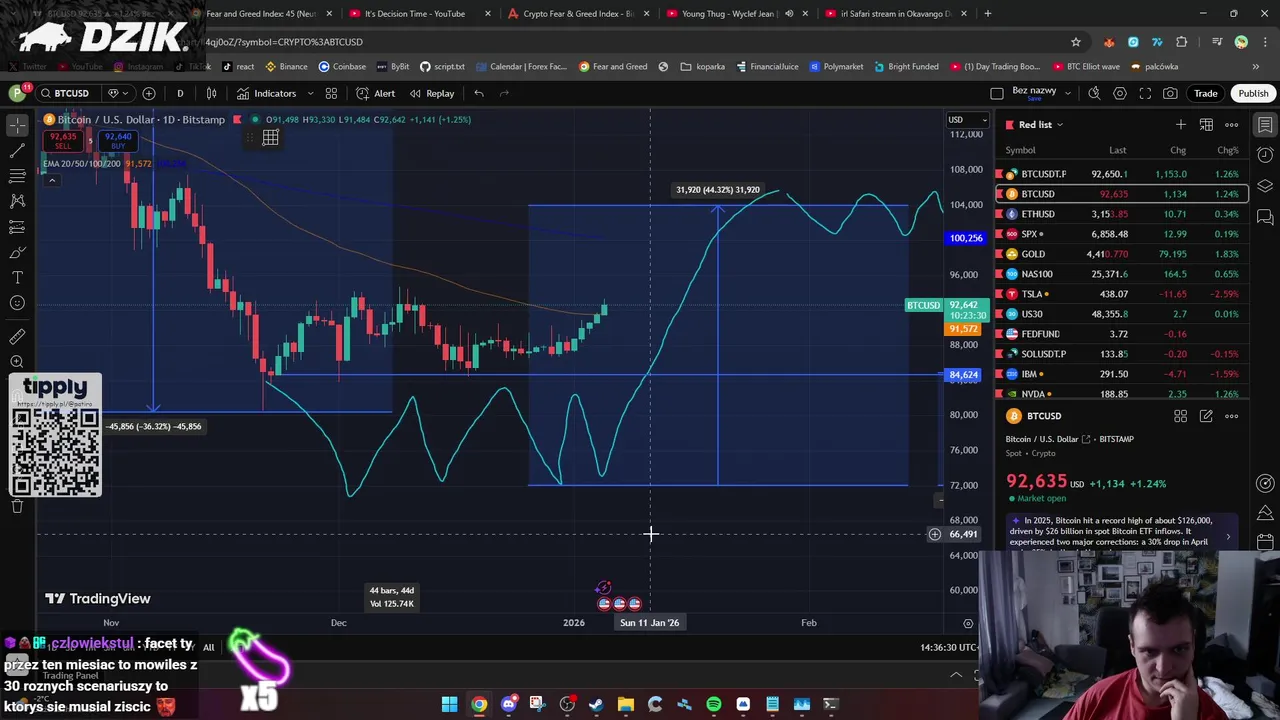The image size is (1280, 720).
Task: Start bar Replay mode
Action: pos(432,93)
